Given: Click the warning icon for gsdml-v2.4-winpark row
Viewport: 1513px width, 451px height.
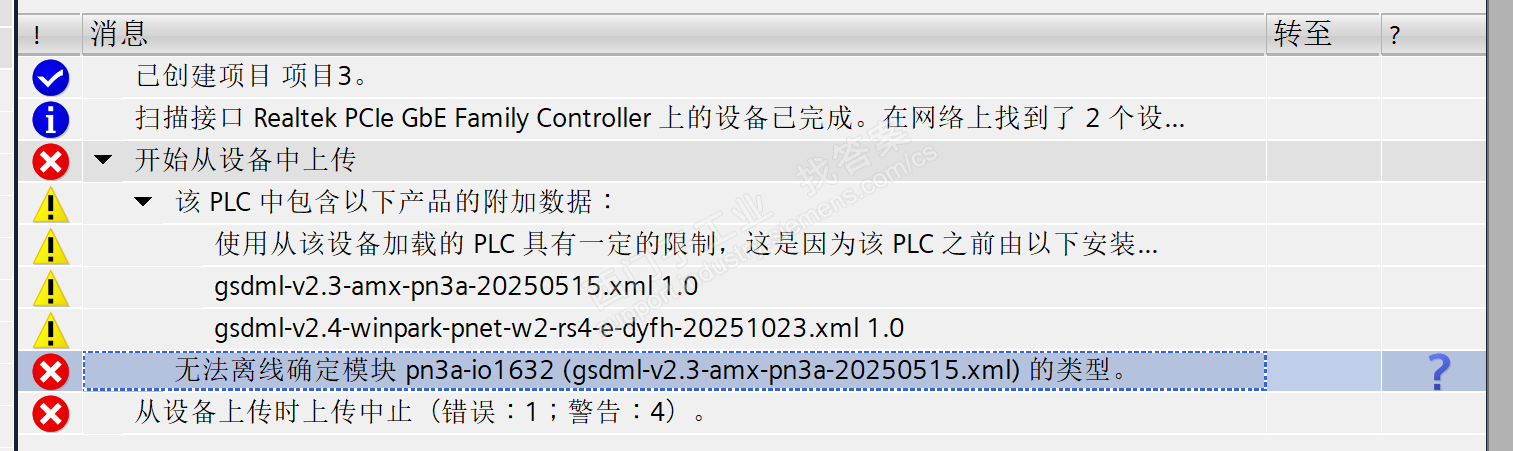Looking at the screenshot, I should 50,329.
